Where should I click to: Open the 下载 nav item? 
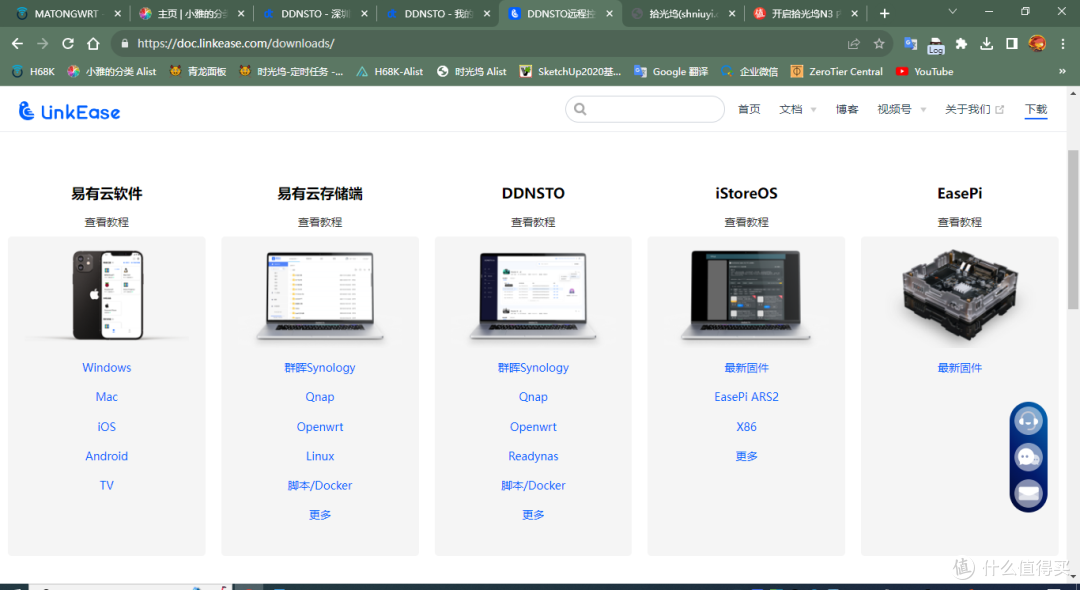point(1036,109)
